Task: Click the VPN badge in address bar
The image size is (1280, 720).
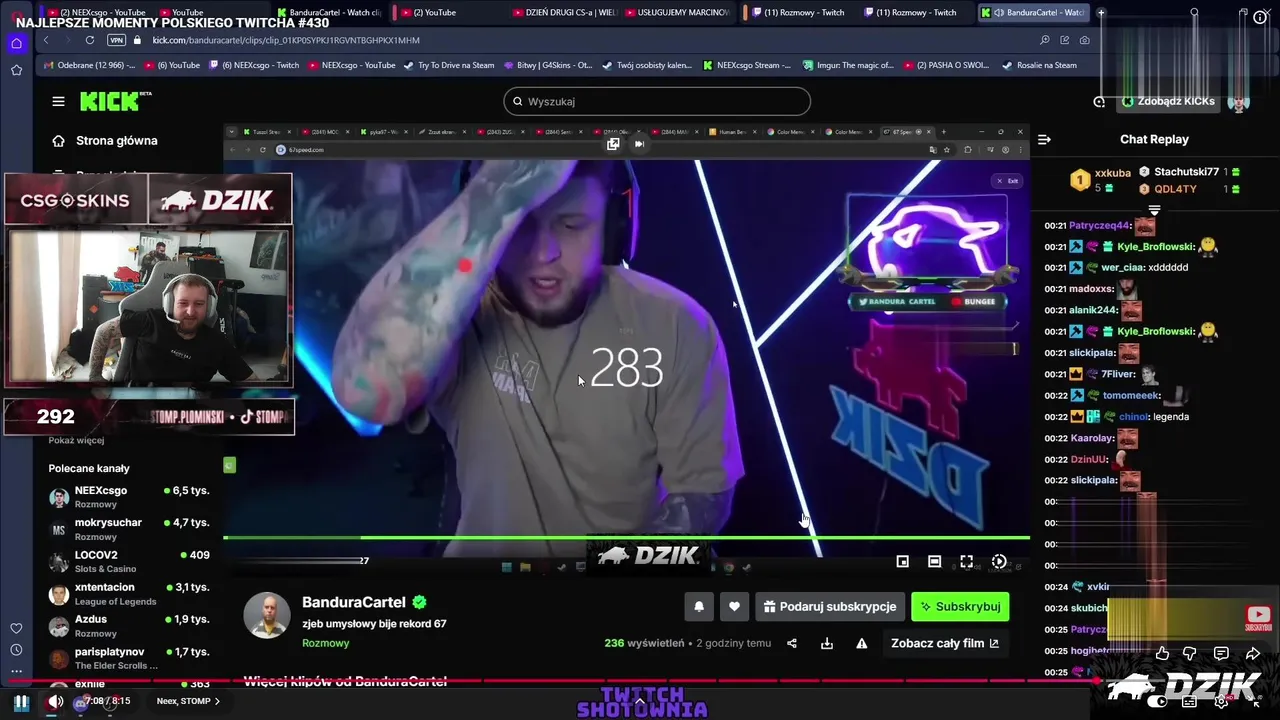Action: point(116,40)
